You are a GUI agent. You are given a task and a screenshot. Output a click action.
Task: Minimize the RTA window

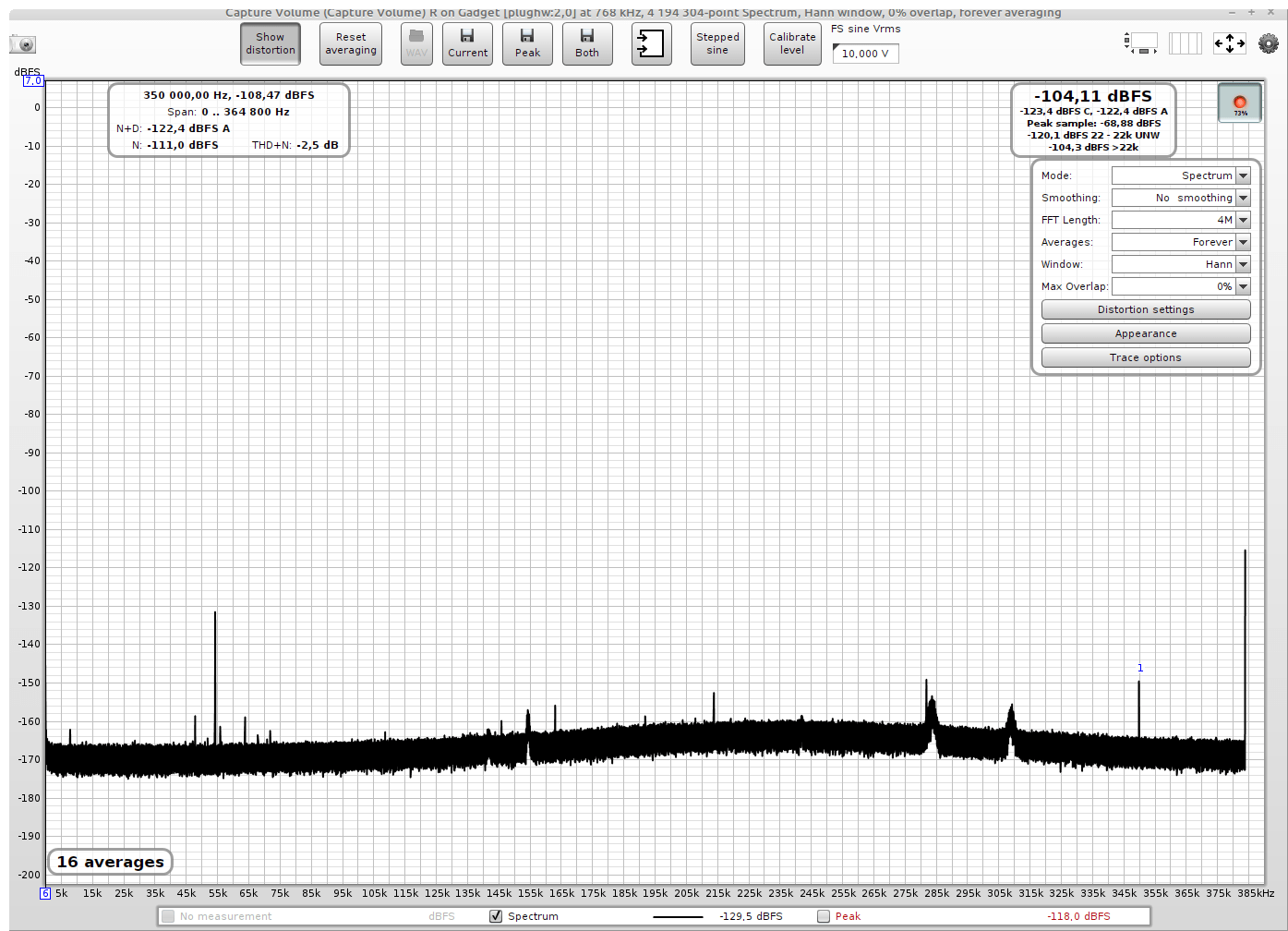point(1232,12)
